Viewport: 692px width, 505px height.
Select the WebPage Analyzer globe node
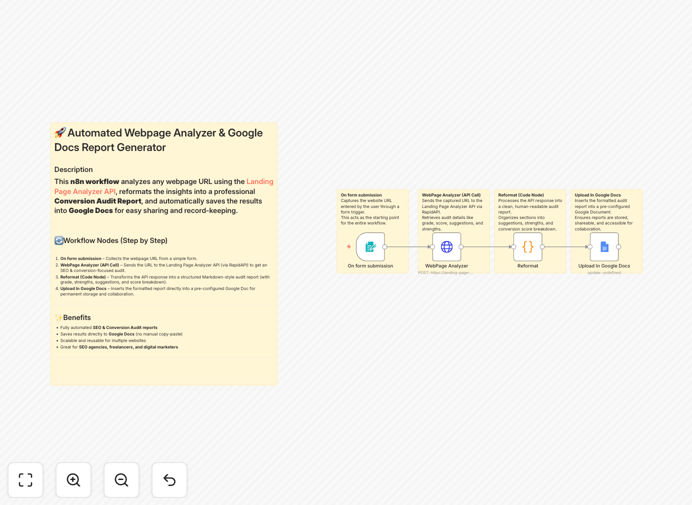click(447, 247)
